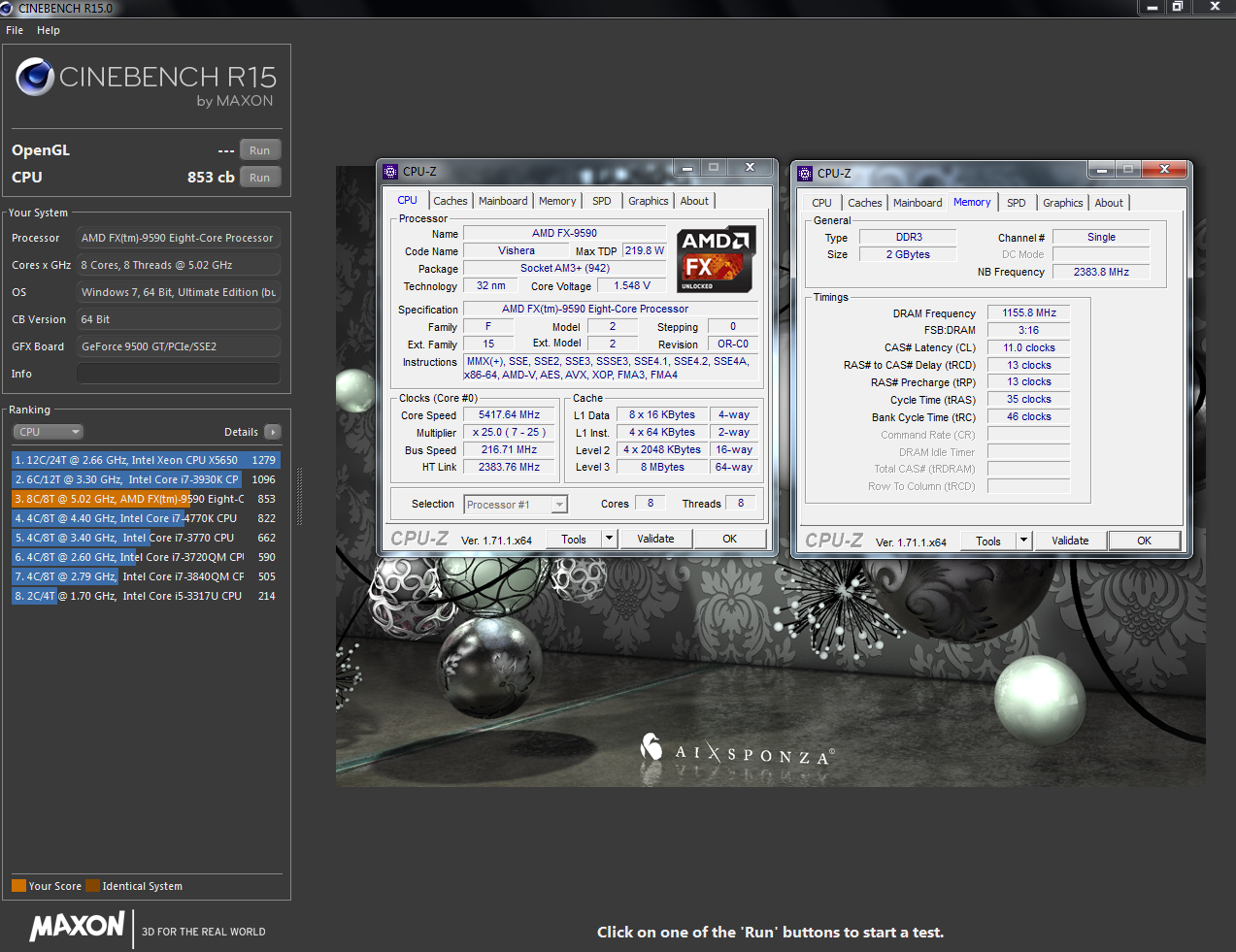1236x952 pixels.
Task: Close the left CPU-Z window
Action: (x=750, y=167)
